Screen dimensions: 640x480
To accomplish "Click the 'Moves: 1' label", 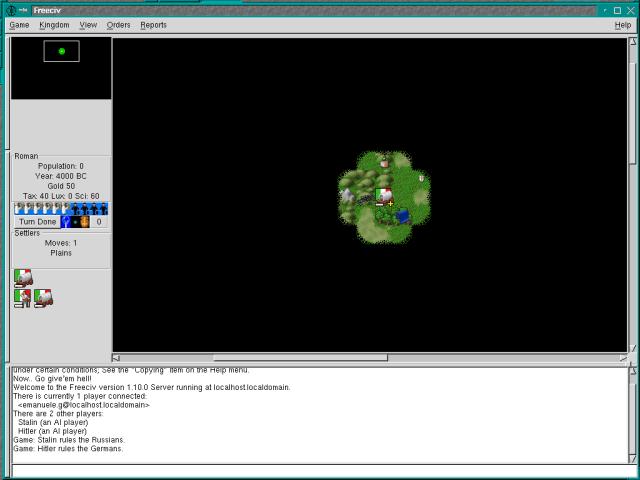I will pos(61,243).
